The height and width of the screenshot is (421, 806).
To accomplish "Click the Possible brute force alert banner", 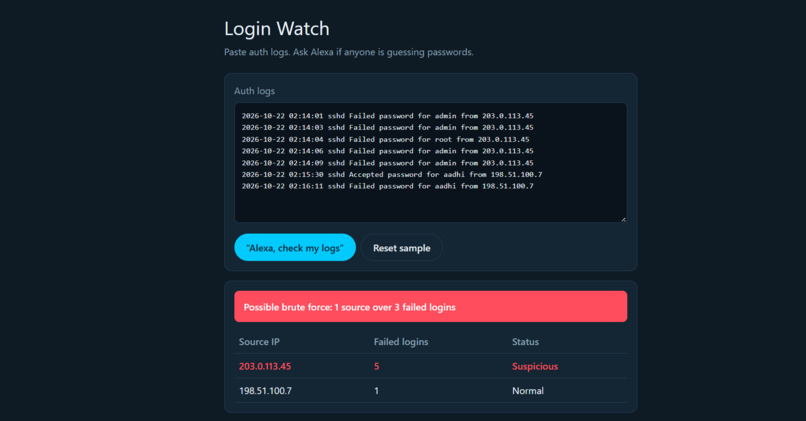I will point(431,306).
